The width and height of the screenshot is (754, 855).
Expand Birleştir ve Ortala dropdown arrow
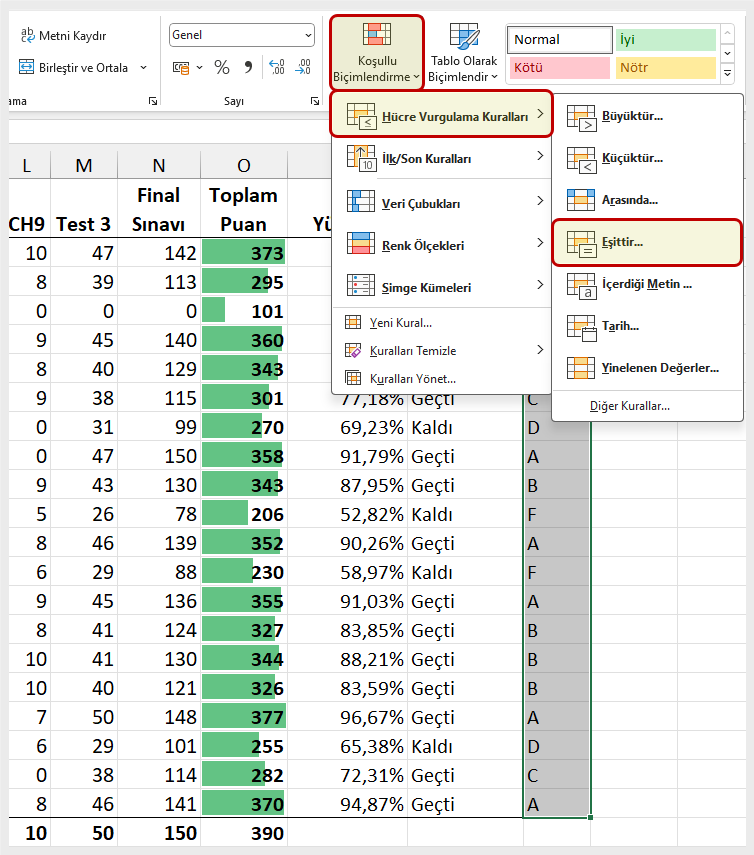tap(143, 68)
